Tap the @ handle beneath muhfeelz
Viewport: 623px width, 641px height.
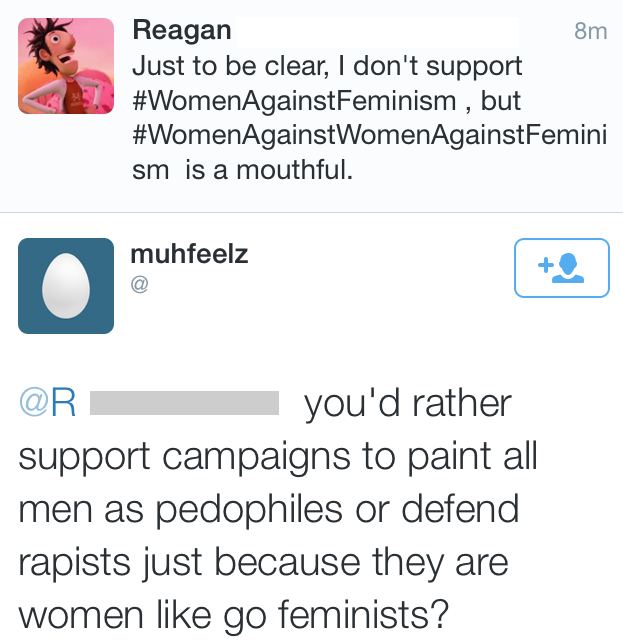click(x=140, y=285)
